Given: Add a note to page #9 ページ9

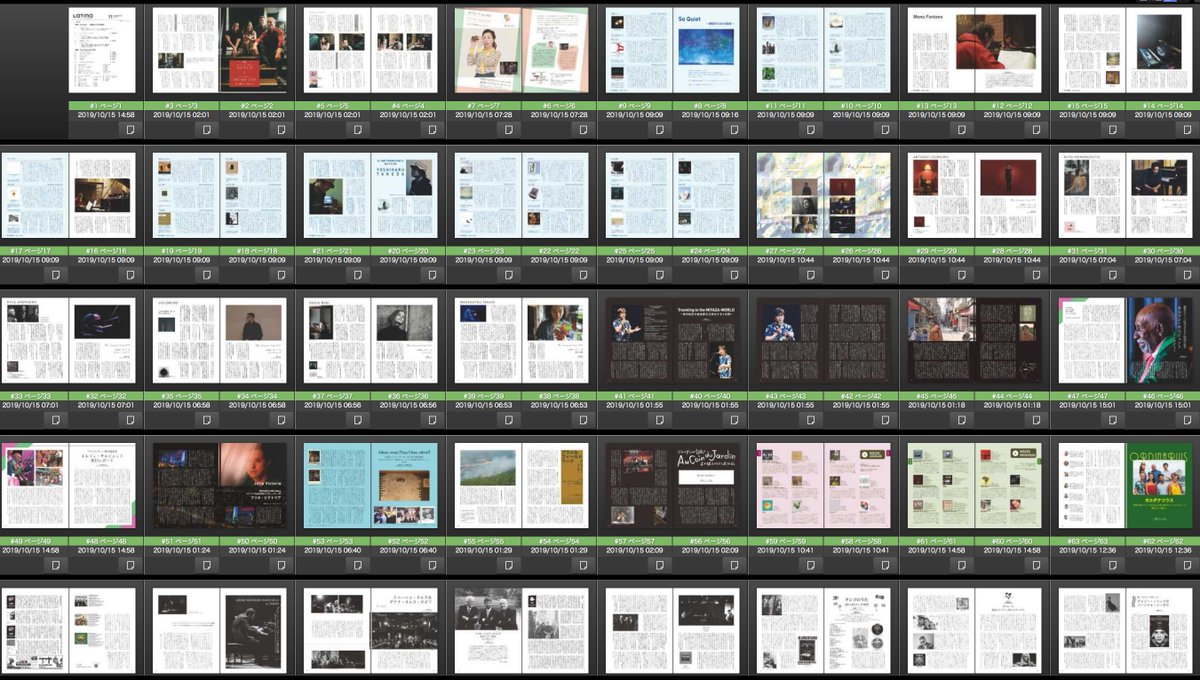Looking at the screenshot, I should click(659, 128).
